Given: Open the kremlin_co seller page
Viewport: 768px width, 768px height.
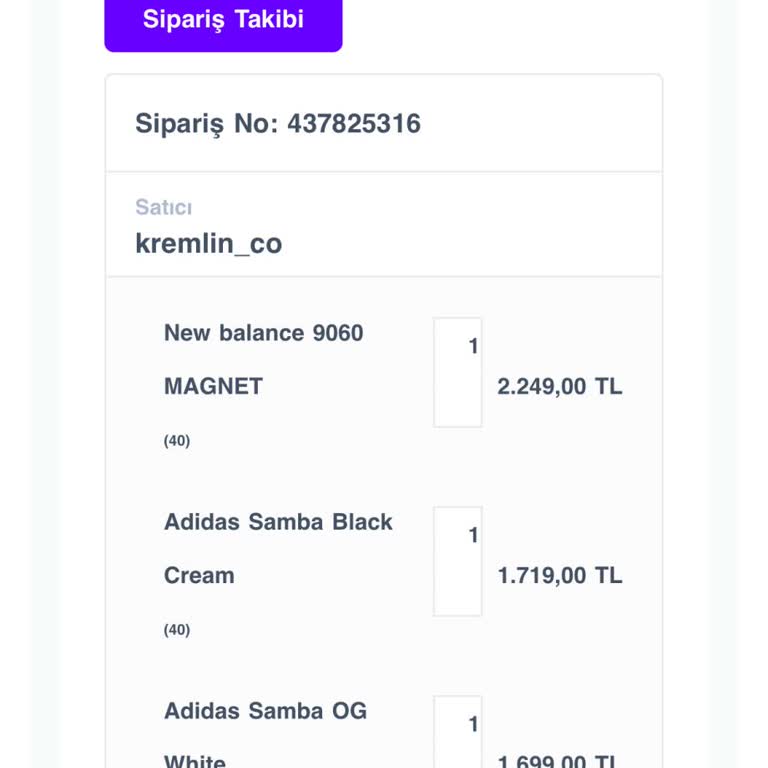Looking at the screenshot, I should point(208,243).
